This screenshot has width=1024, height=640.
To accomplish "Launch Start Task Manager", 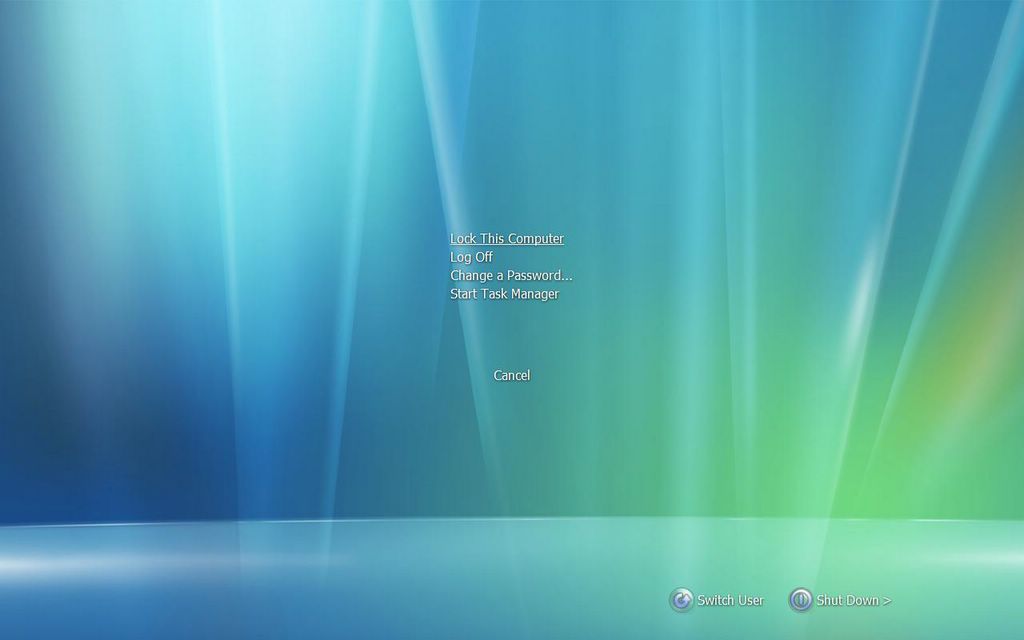I will coord(504,294).
